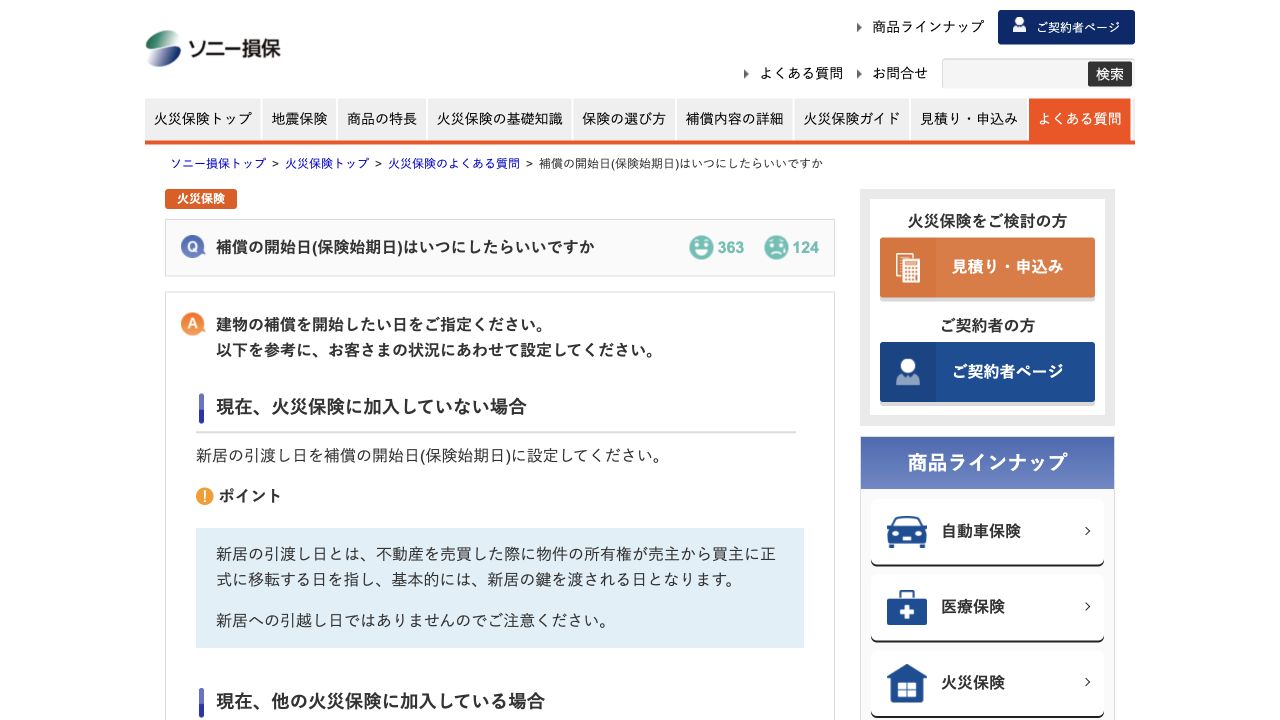The width and height of the screenshot is (1280, 720).
Task: Click the 363 helpful vote count
Action: point(731,247)
